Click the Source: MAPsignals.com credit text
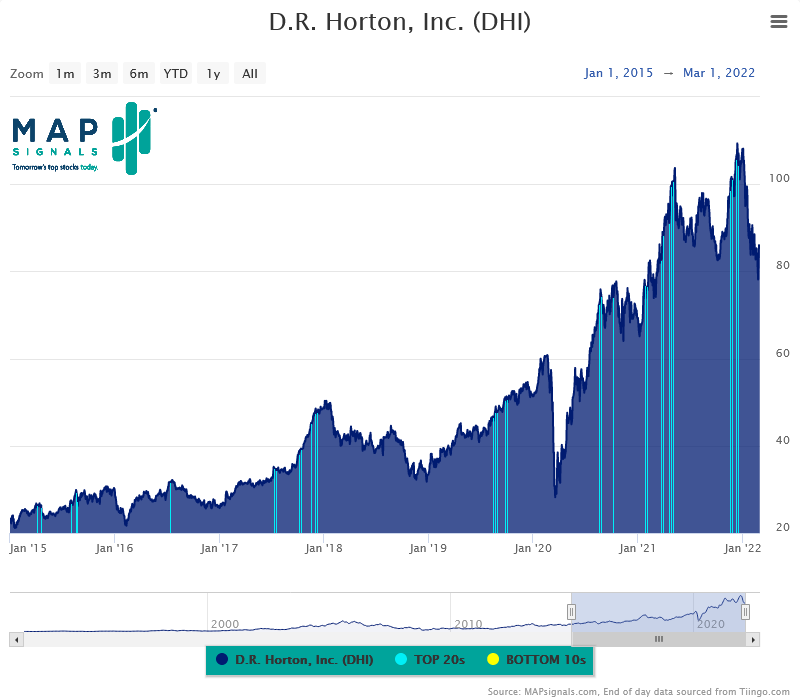The width and height of the screenshot is (800, 700). click(638, 692)
